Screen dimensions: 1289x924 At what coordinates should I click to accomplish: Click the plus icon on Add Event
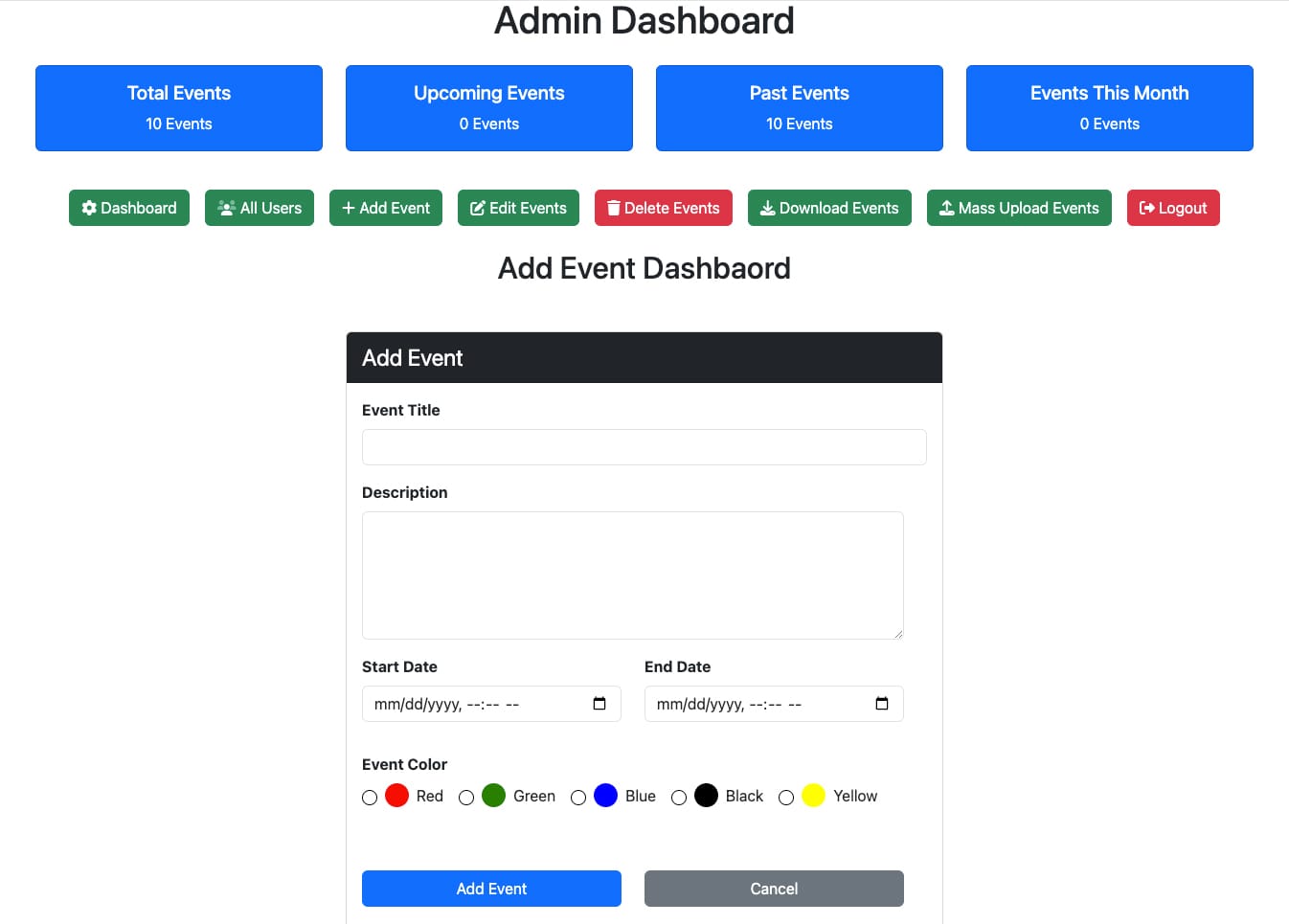click(x=349, y=208)
